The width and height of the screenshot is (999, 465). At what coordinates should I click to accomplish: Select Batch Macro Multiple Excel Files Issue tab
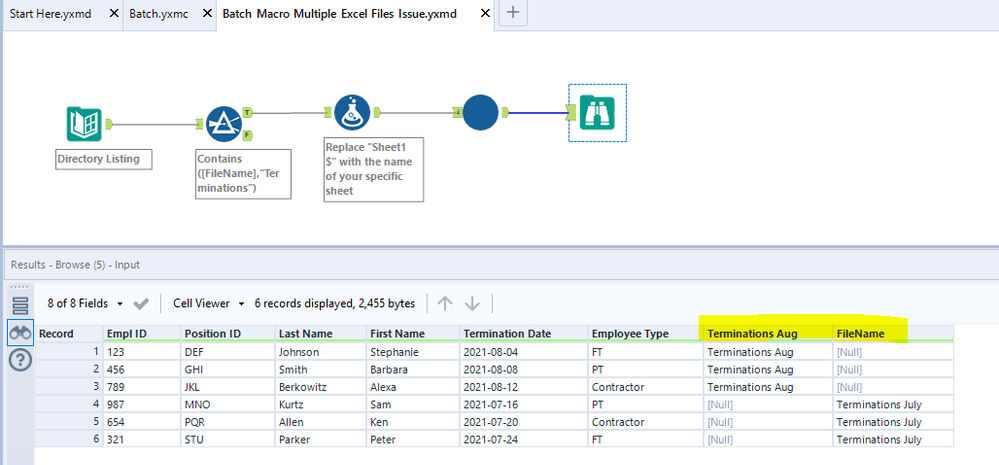click(340, 13)
